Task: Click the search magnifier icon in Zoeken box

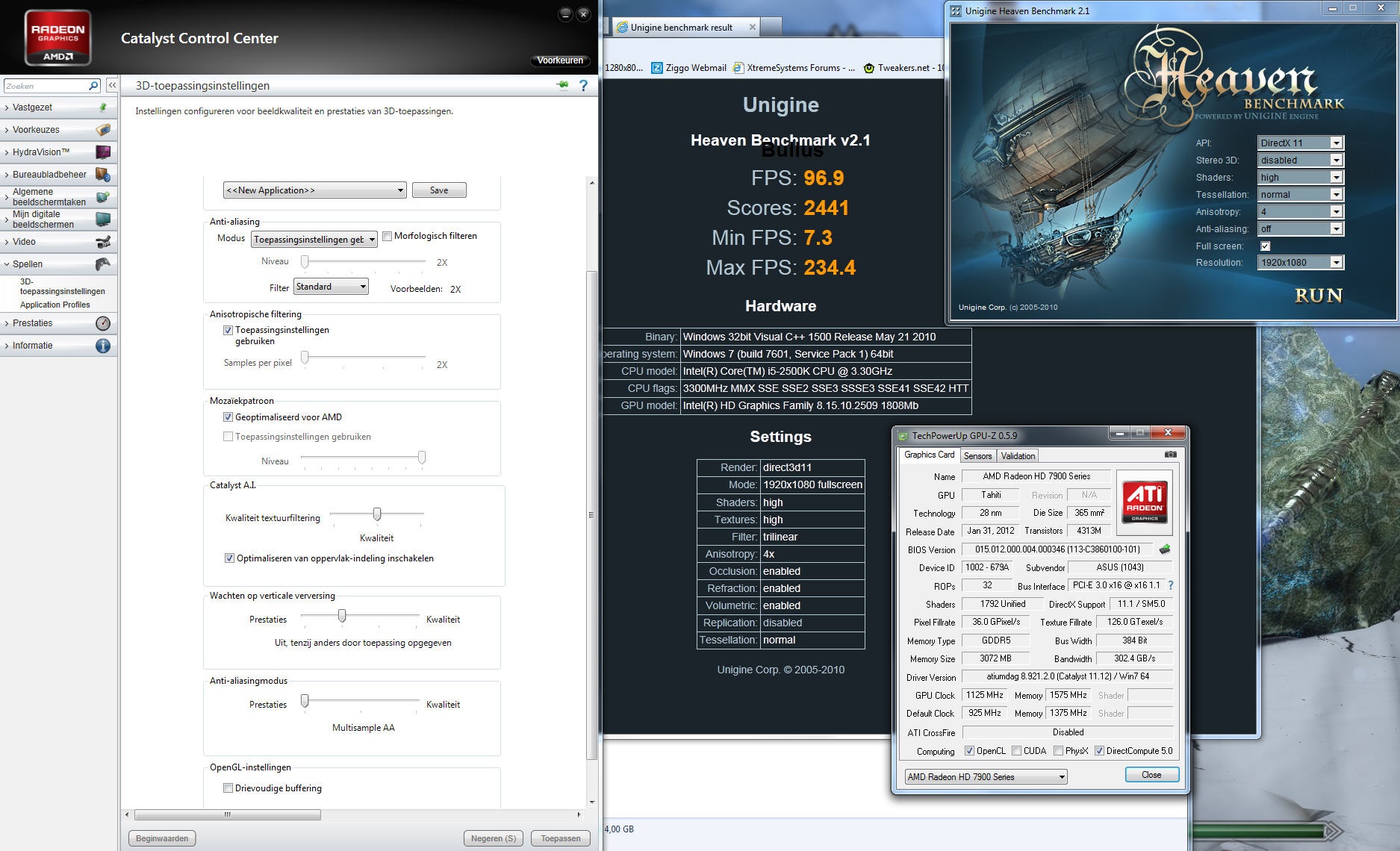Action: pyautogui.click(x=93, y=86)
